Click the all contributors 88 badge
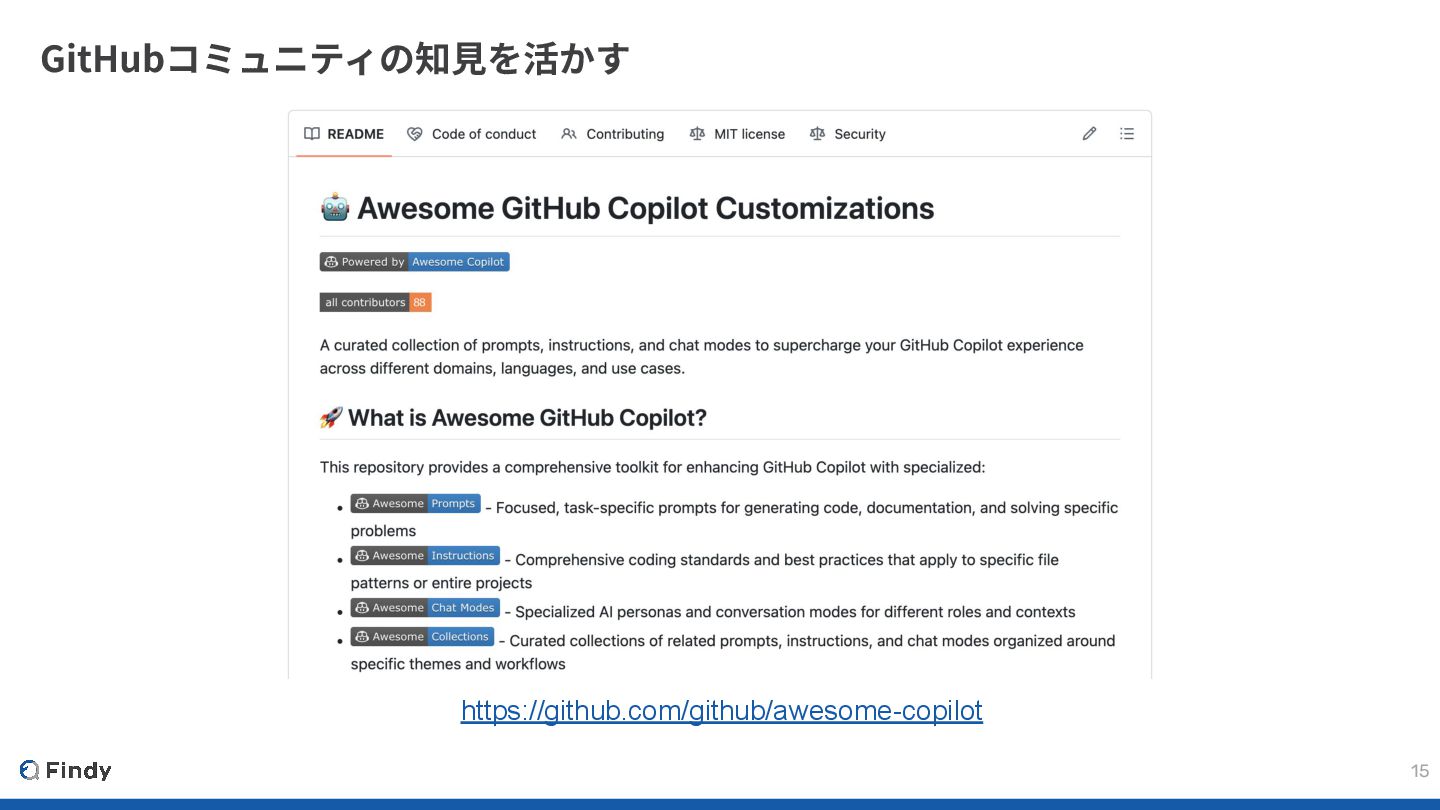This screenshot has height=810, width=1440. coord(376,302)
